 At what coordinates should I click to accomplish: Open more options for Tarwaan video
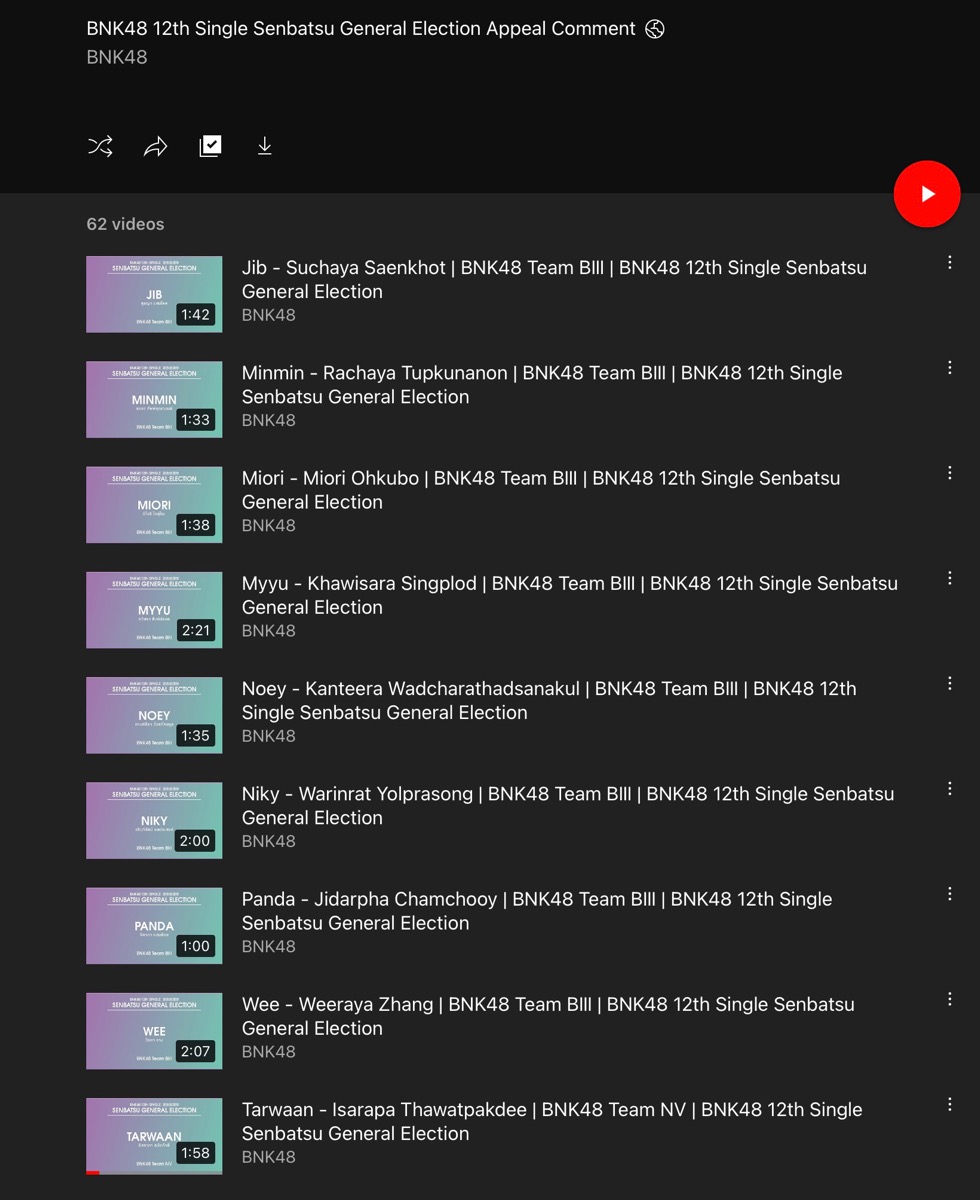click(x=950, y=1104)
